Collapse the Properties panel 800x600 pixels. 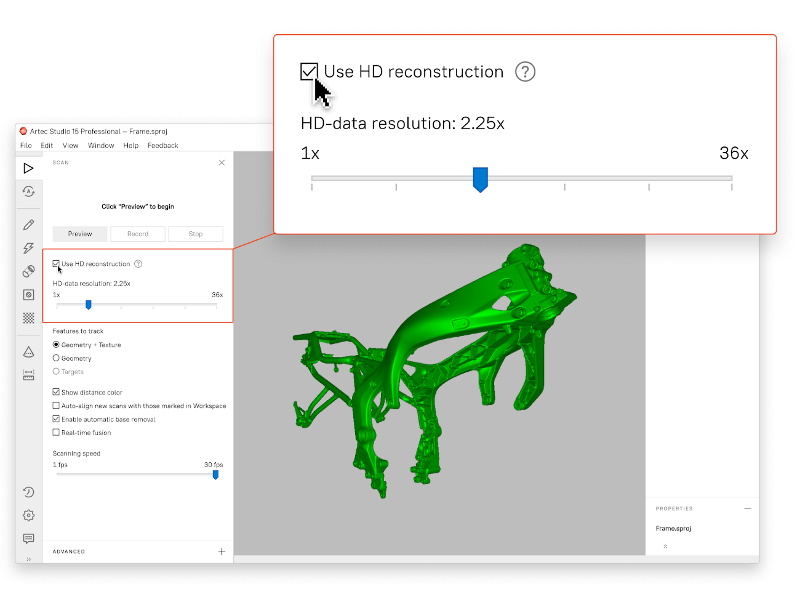747,508
